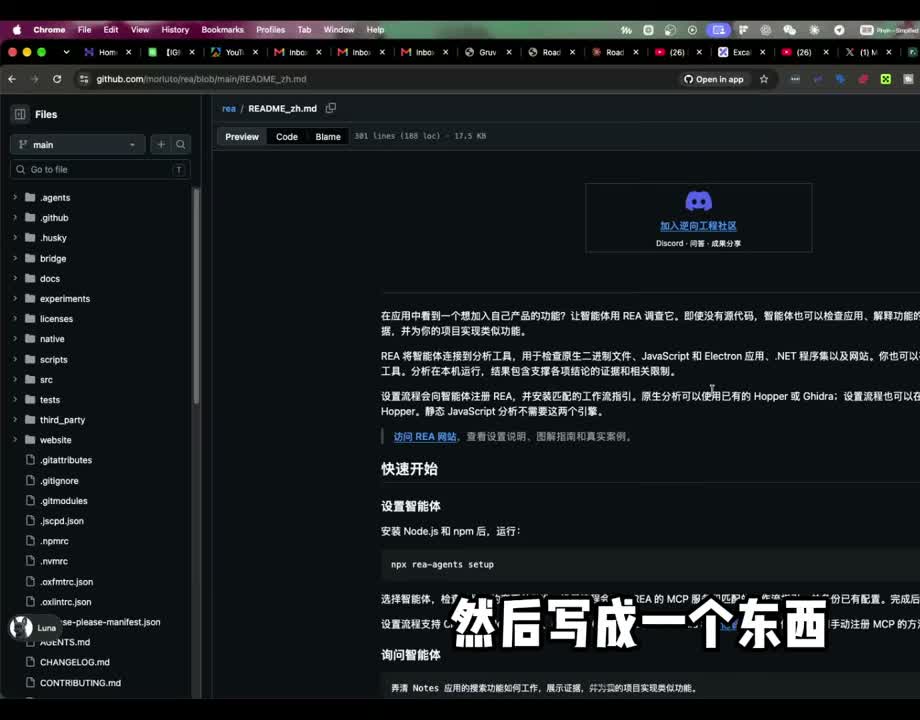Click the Discord logo icon
920x720 pixels.
tap(698, 201)
